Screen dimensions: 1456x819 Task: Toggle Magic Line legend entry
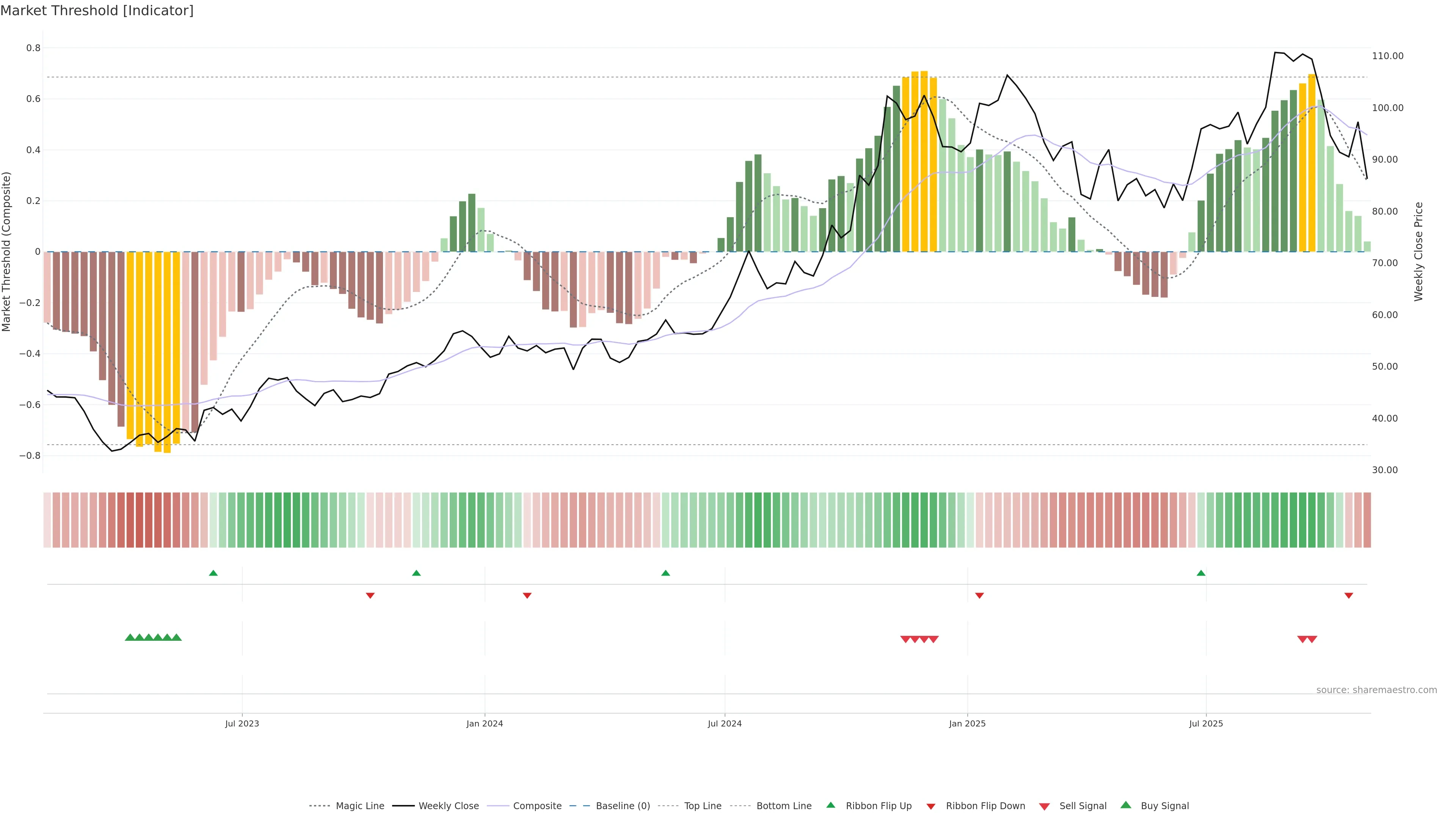click(359, 805)
